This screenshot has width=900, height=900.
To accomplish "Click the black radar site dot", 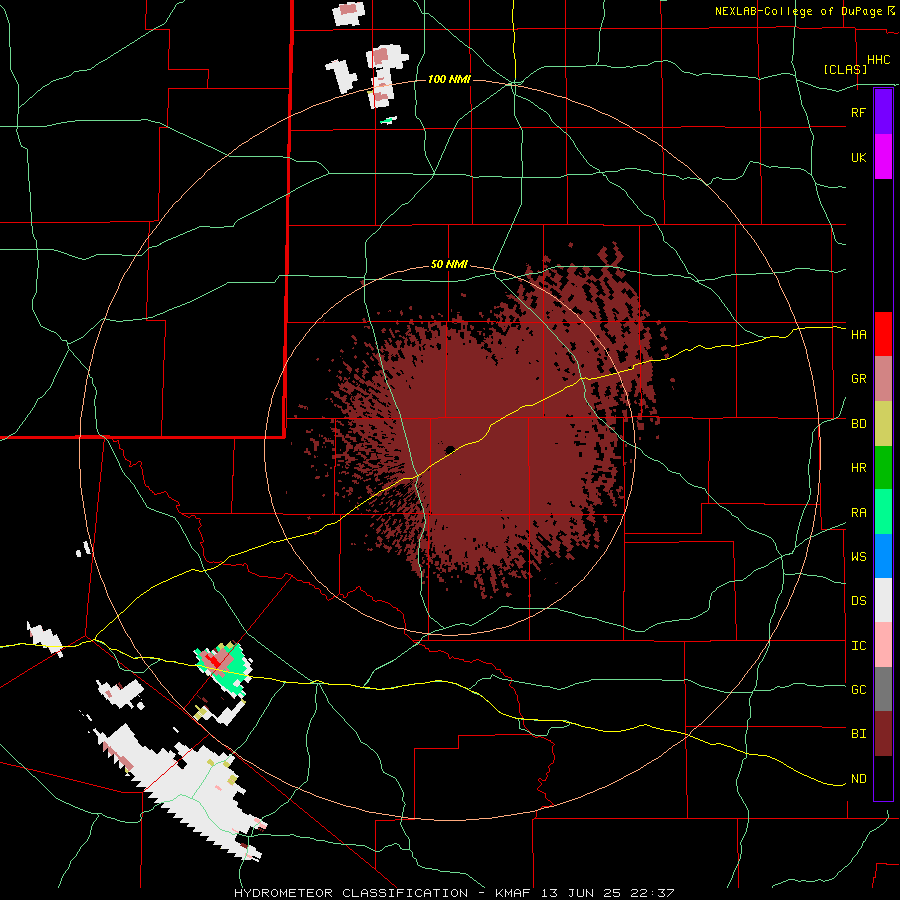I will (450, 449).
